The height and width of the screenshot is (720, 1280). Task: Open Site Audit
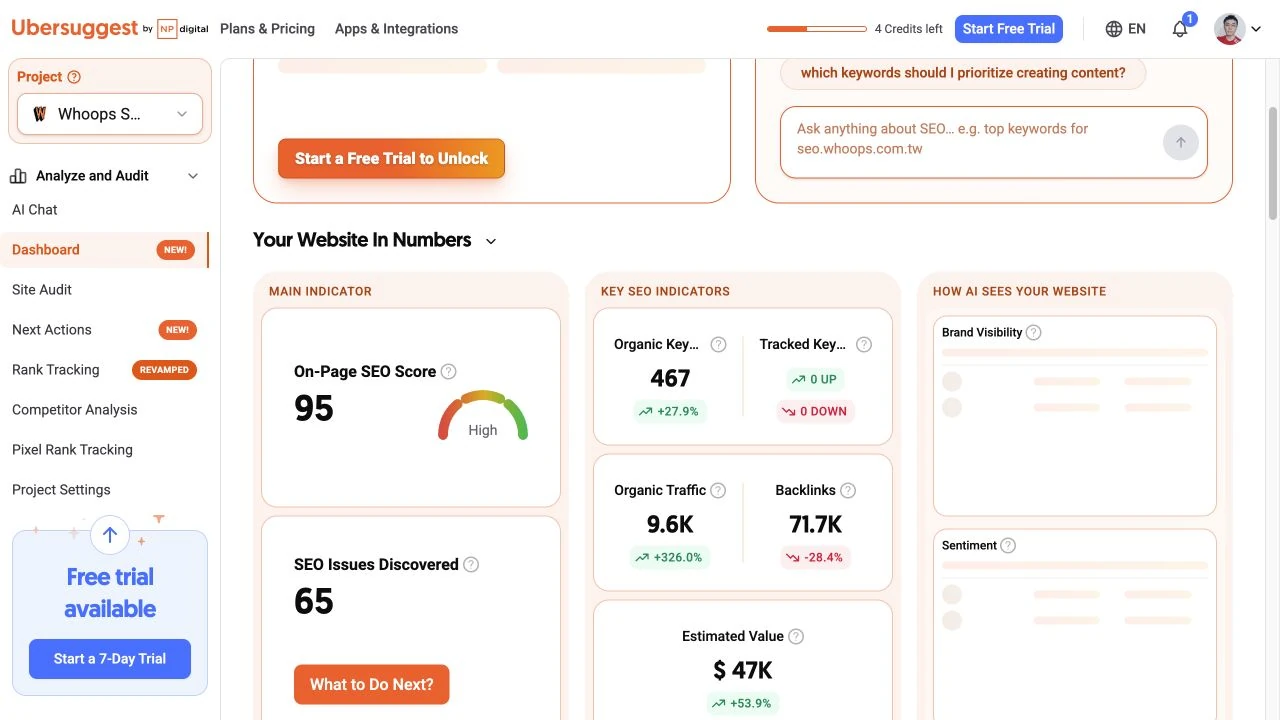[42, 290]
